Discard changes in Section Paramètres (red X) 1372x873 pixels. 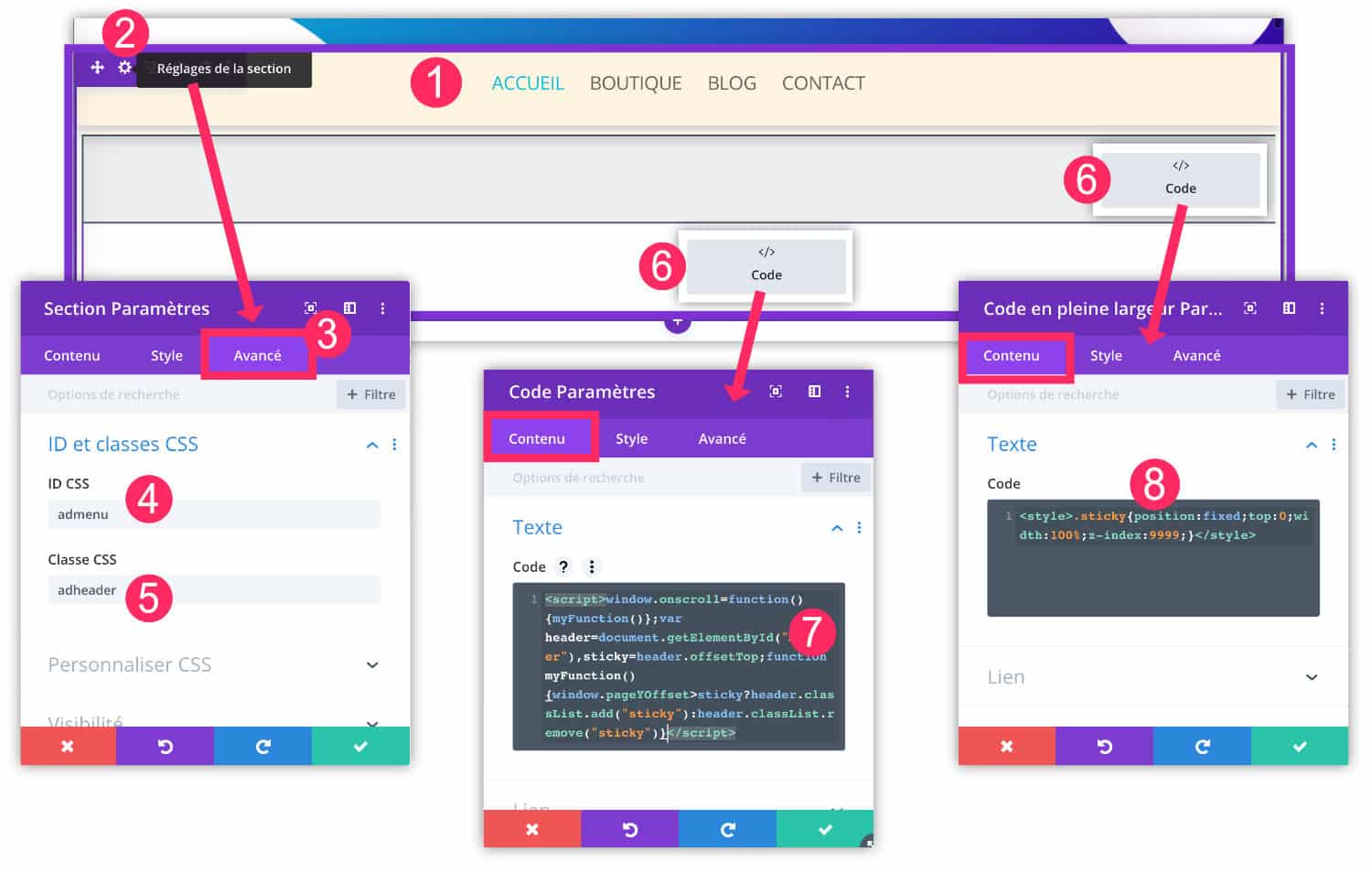[x=68, y=747]
